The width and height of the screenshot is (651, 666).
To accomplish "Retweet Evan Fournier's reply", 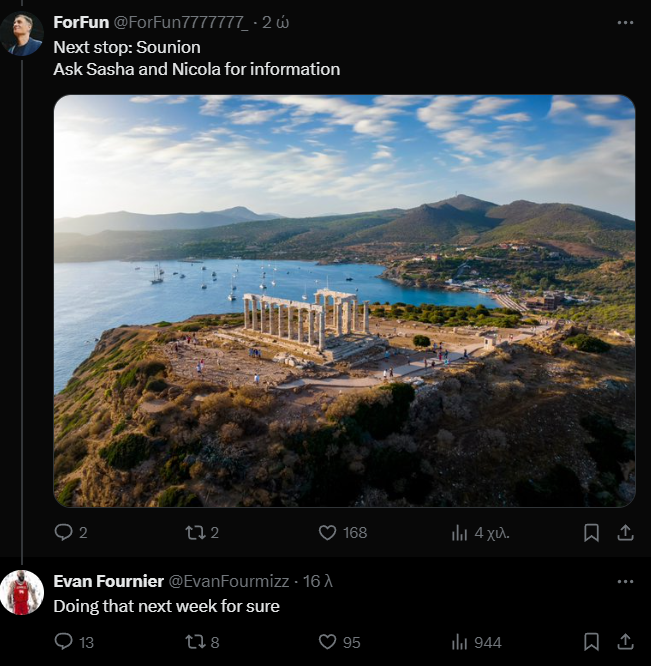I will point(195,642).
